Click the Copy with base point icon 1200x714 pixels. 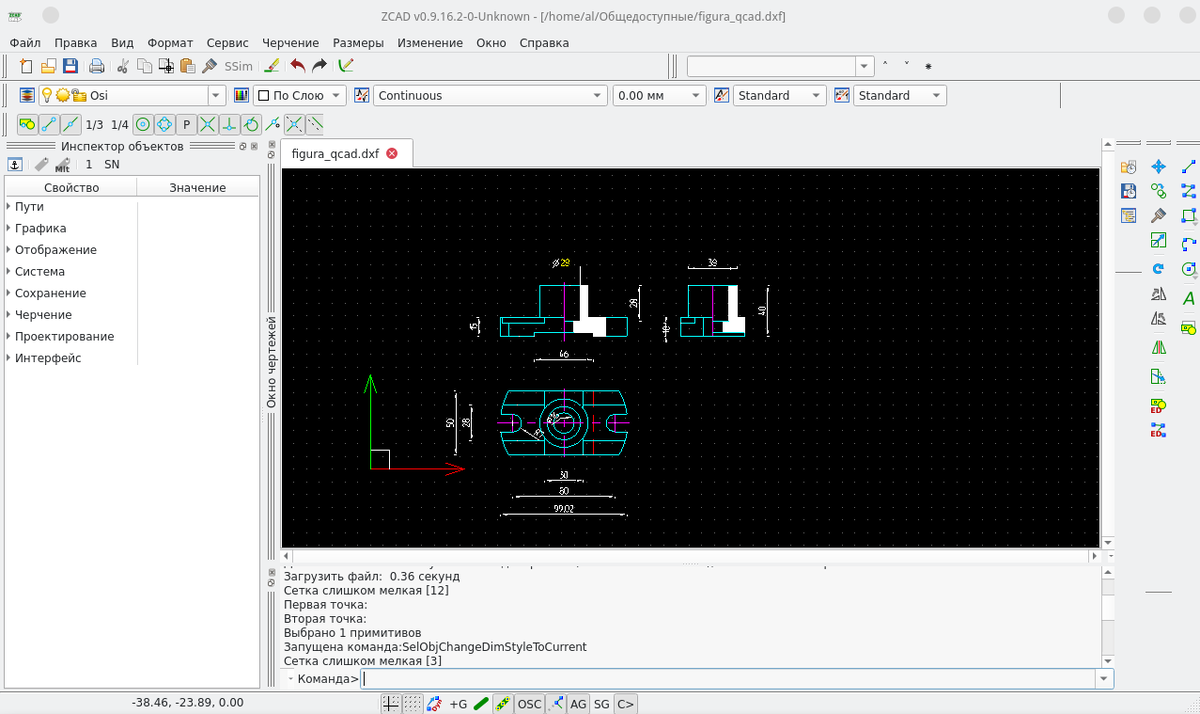166,66
